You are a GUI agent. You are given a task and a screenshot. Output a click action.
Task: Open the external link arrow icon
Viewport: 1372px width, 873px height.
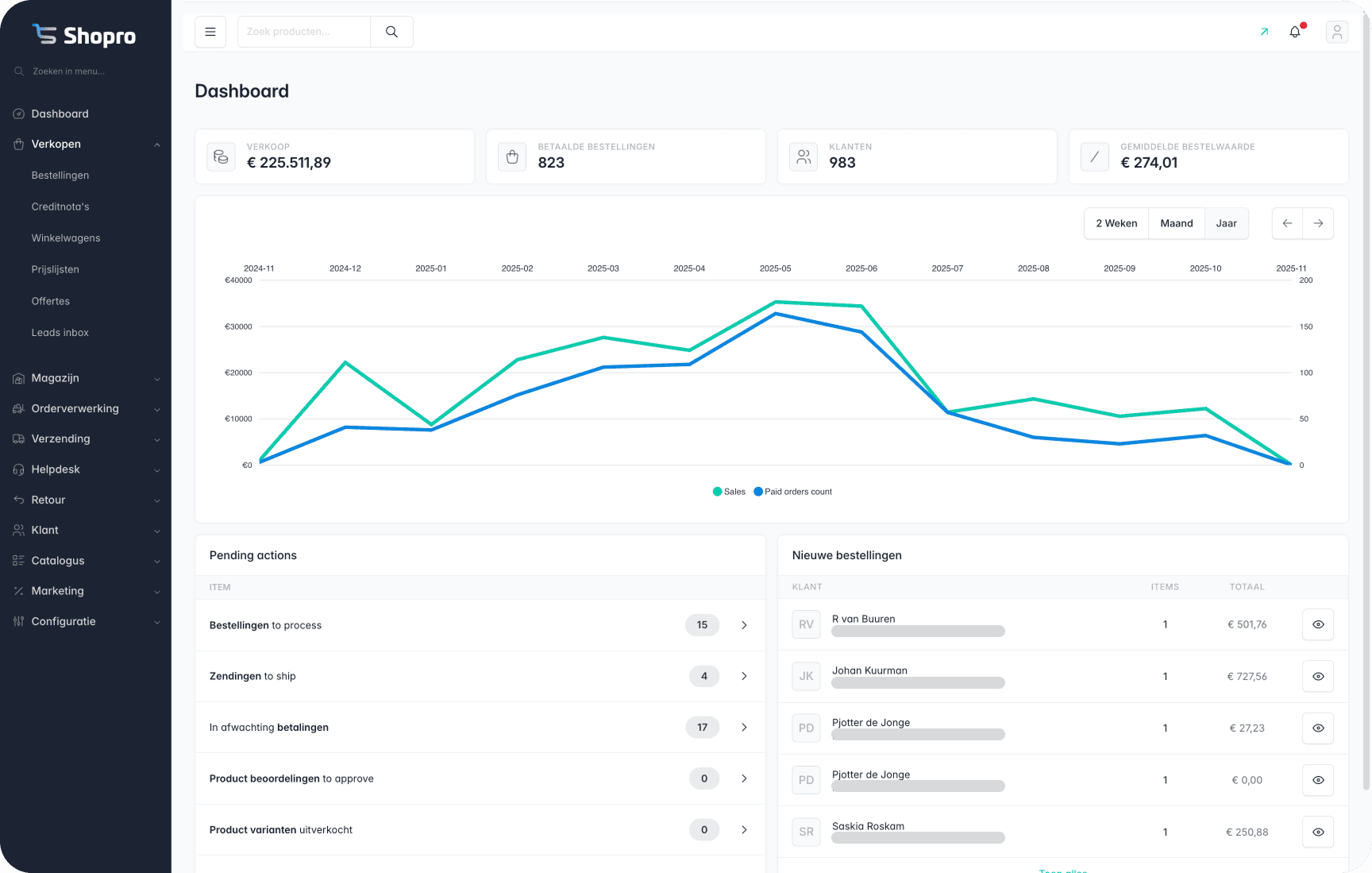(1264, 32)
